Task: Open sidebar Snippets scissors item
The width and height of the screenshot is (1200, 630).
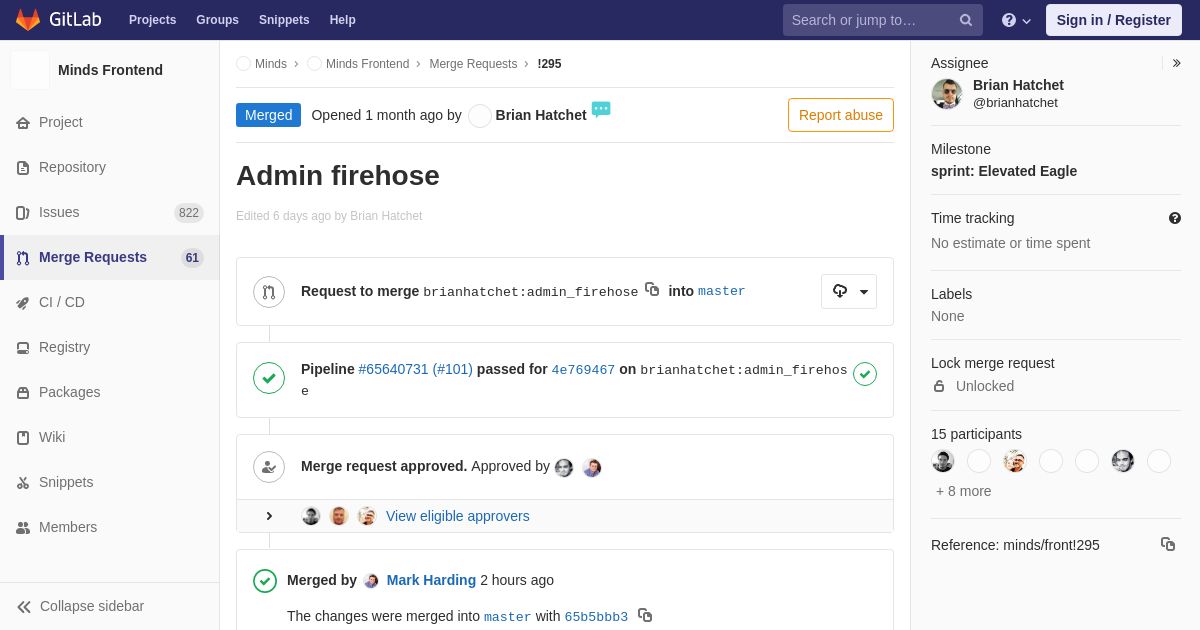Action: point(110,482)
